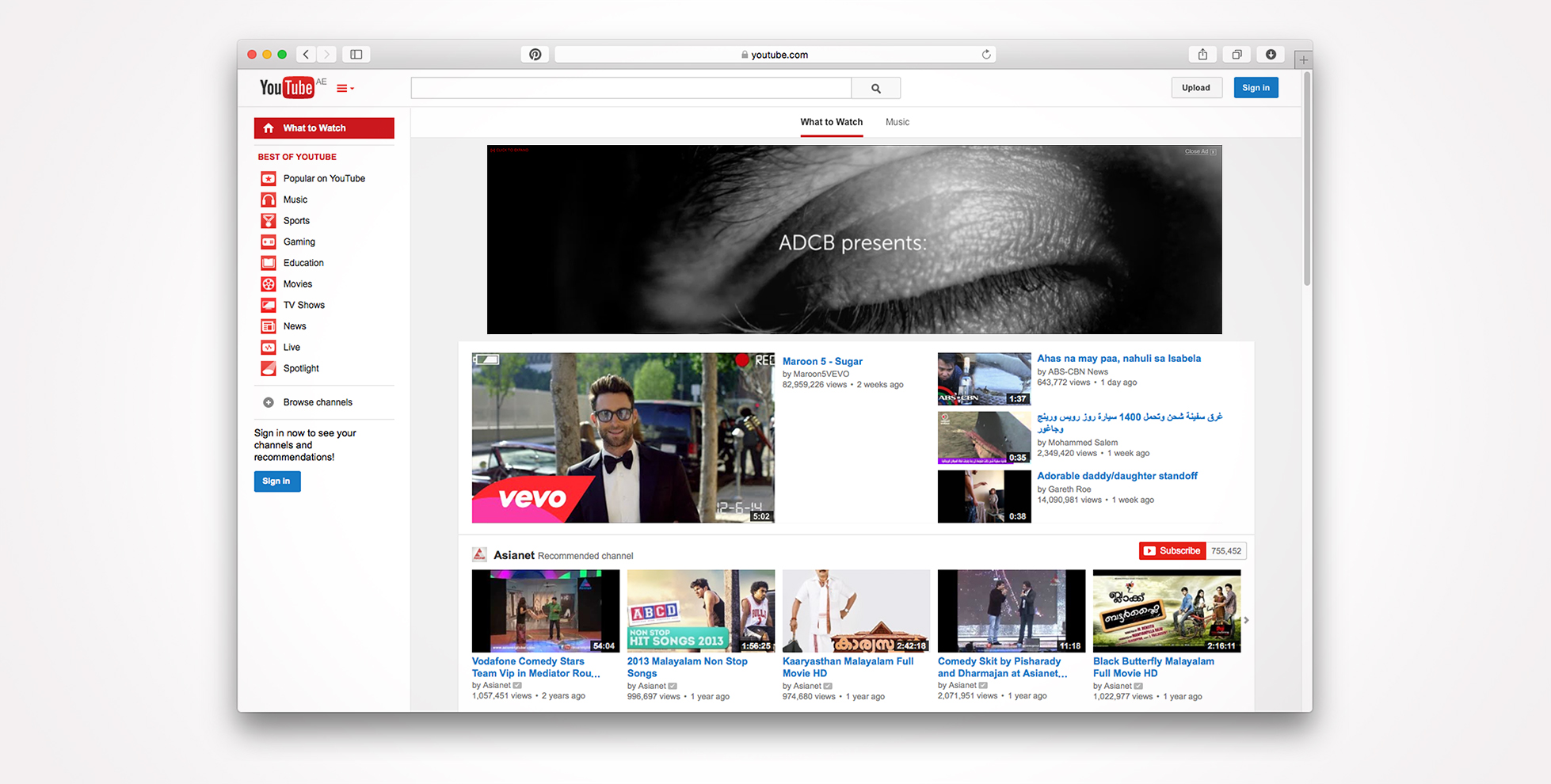
Task: Click the Pinterest extension icon
Action: pos(535,55)
